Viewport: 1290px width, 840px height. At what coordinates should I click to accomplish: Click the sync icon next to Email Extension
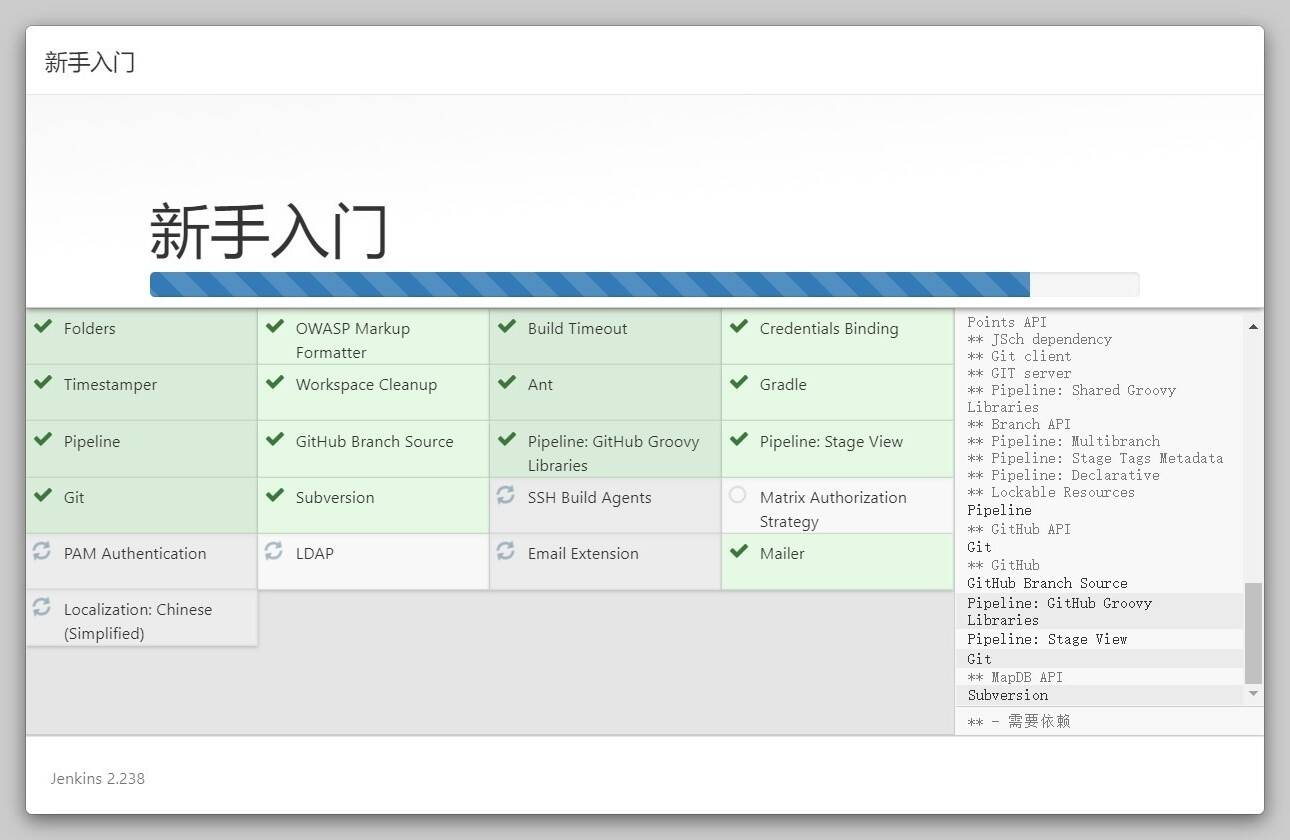coord(506,552)
